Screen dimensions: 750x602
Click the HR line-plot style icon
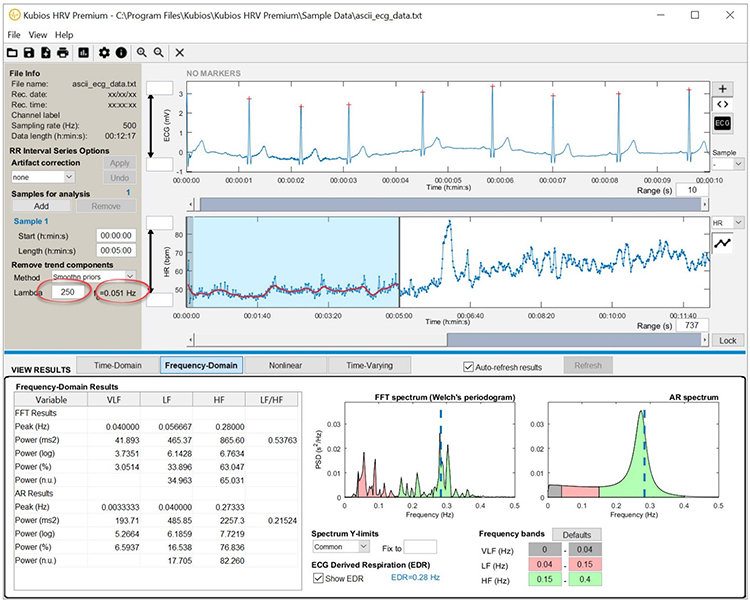tap(723, 242)
